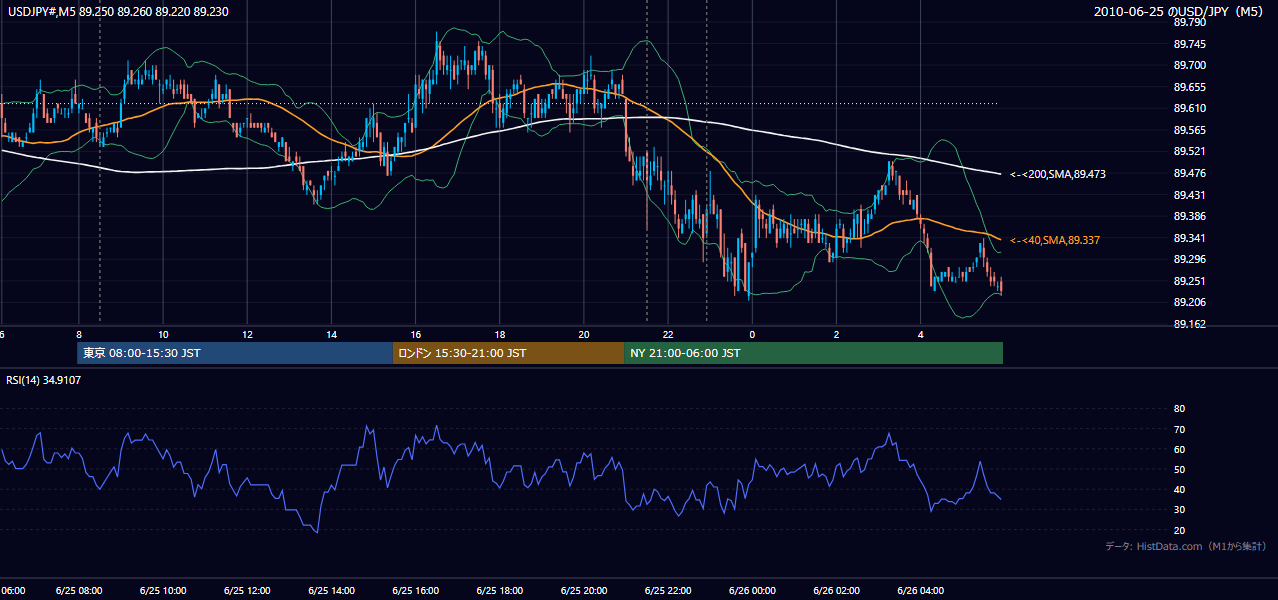This screenshot has width=1278, height=600.
Task: Click hour label 8 under the price chart
Action: click(78, 334)
